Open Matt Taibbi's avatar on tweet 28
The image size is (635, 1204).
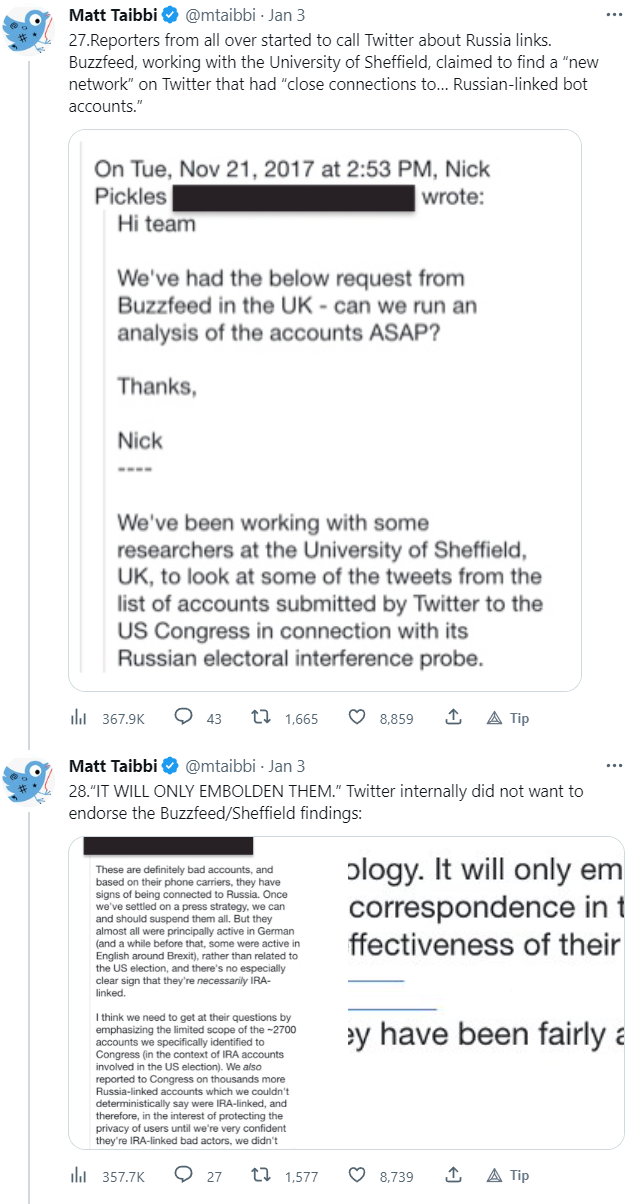(27, 780)
